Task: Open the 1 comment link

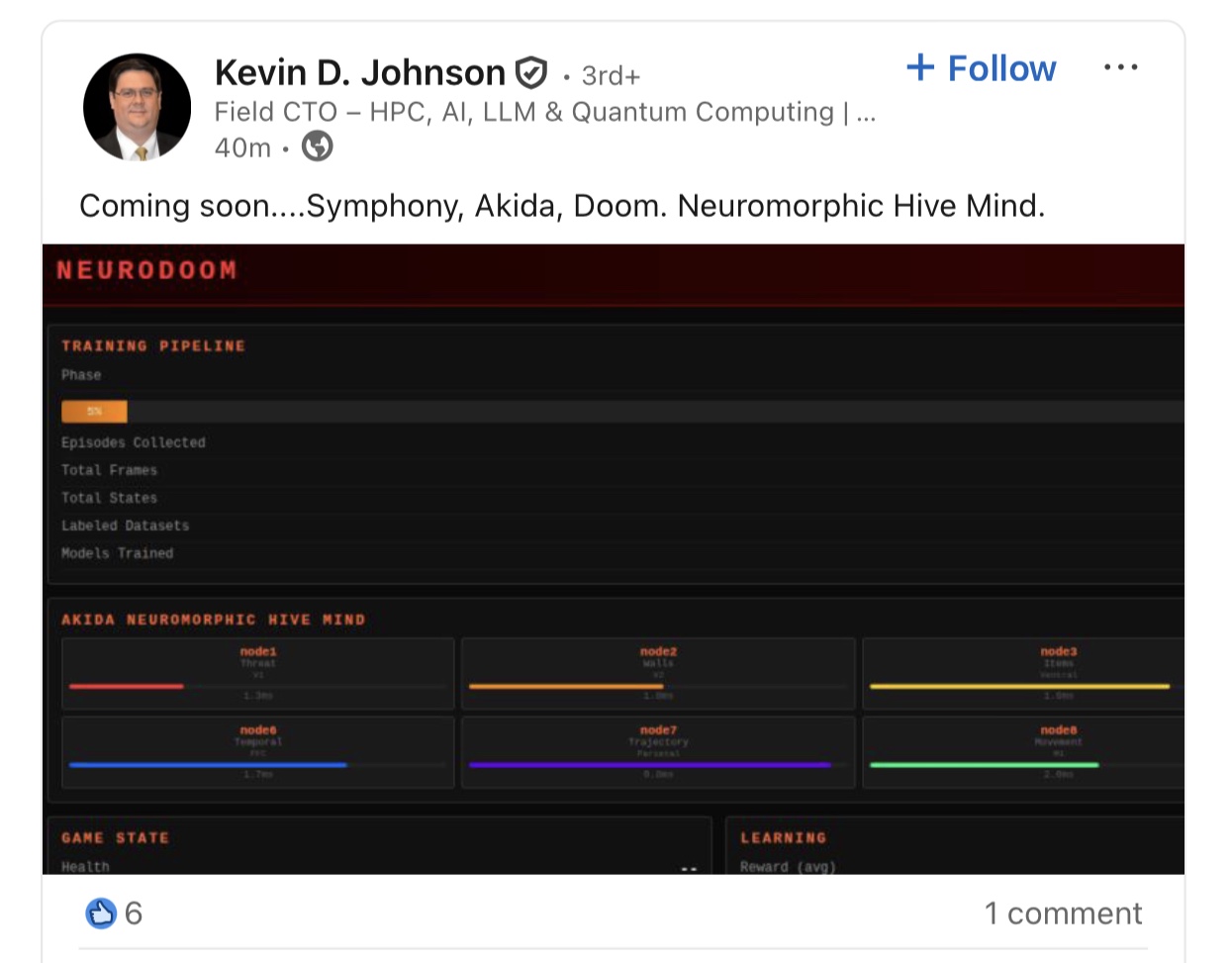Action: coord(1062,913)
